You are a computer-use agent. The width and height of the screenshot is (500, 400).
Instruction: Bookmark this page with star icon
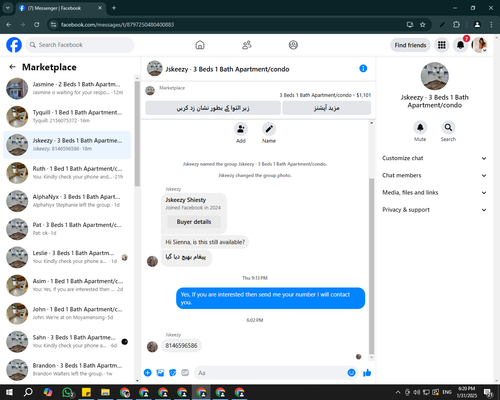coord(423,25)
